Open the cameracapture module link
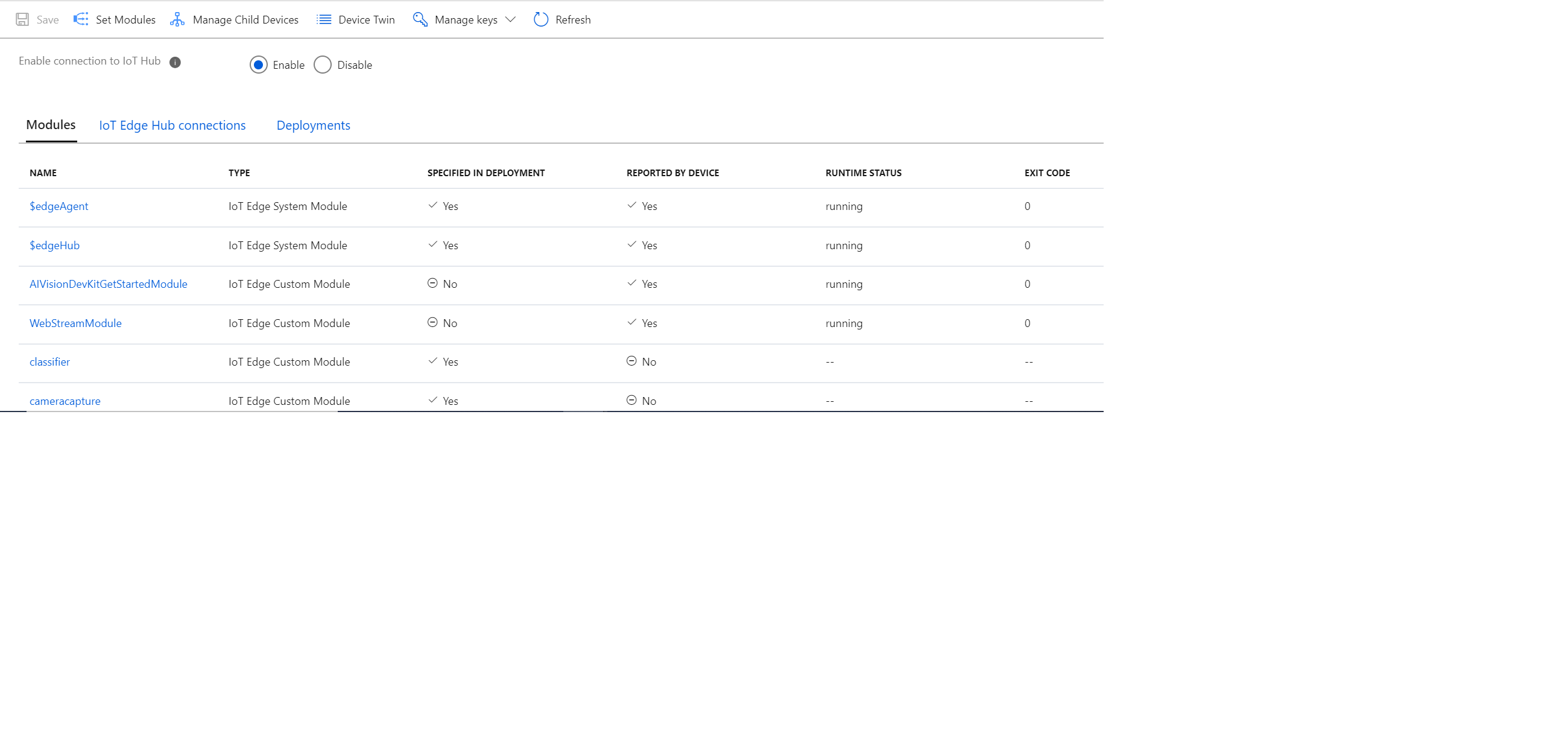The image size is (1568, 753). click(65, 401)
